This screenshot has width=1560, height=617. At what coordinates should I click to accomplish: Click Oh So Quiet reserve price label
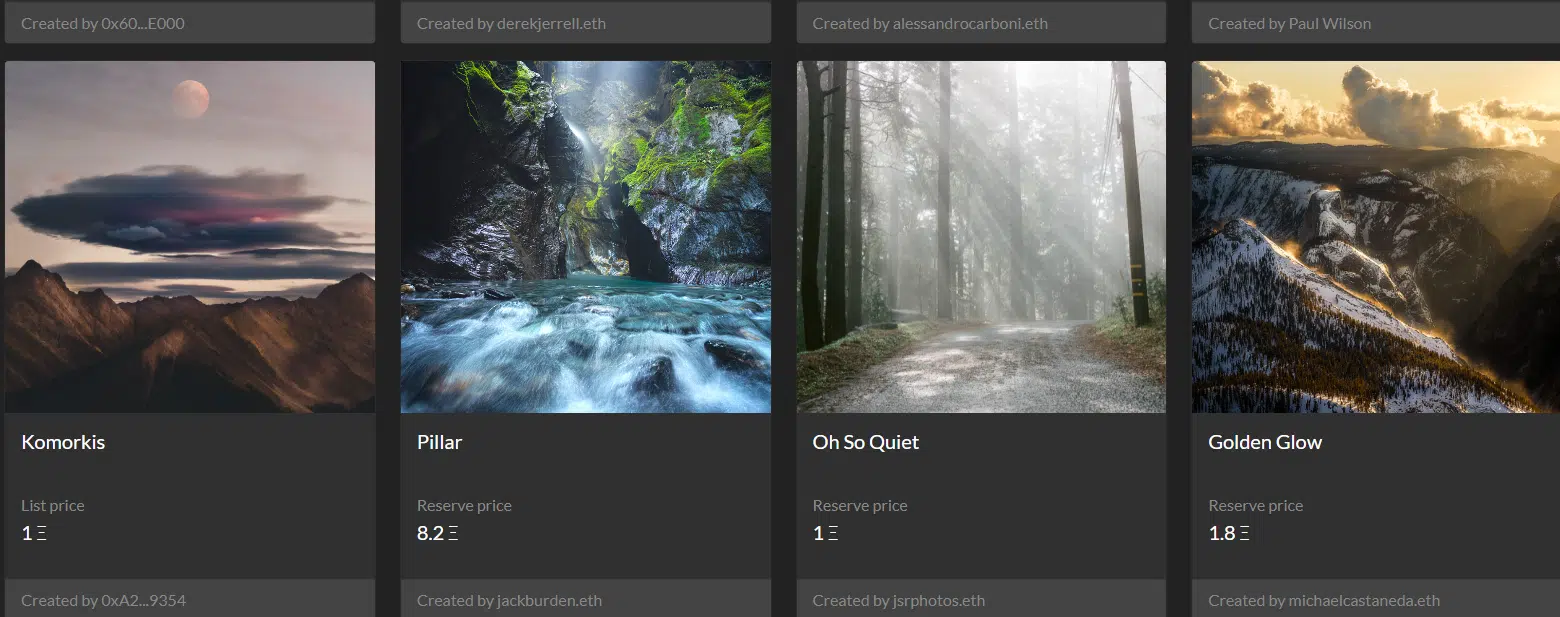[860, 506]
